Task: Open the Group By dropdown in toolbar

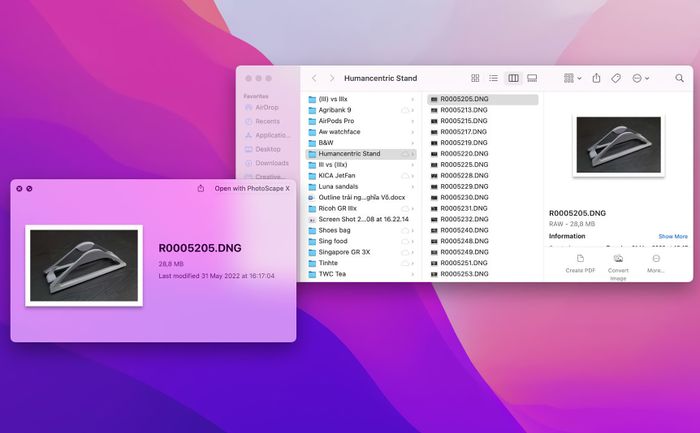Action: [572, 78]
